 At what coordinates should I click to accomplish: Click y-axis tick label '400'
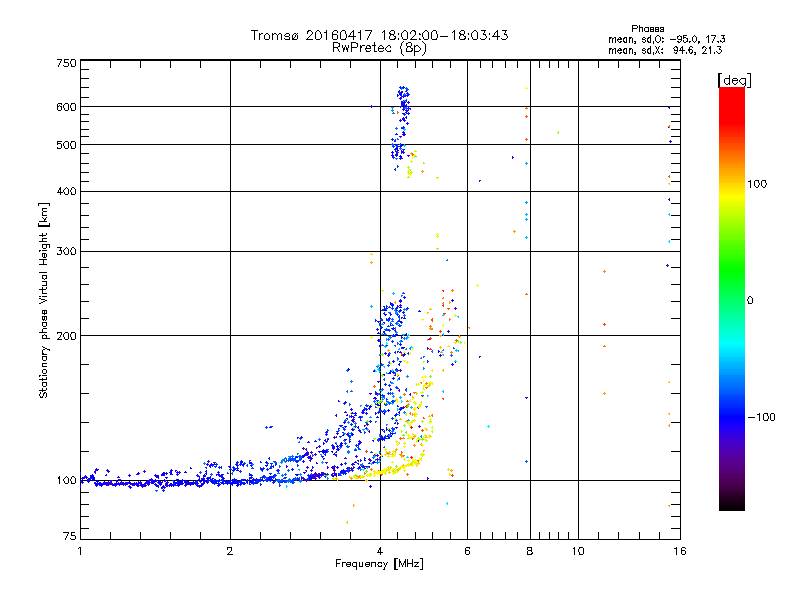(x=66, y=191)
